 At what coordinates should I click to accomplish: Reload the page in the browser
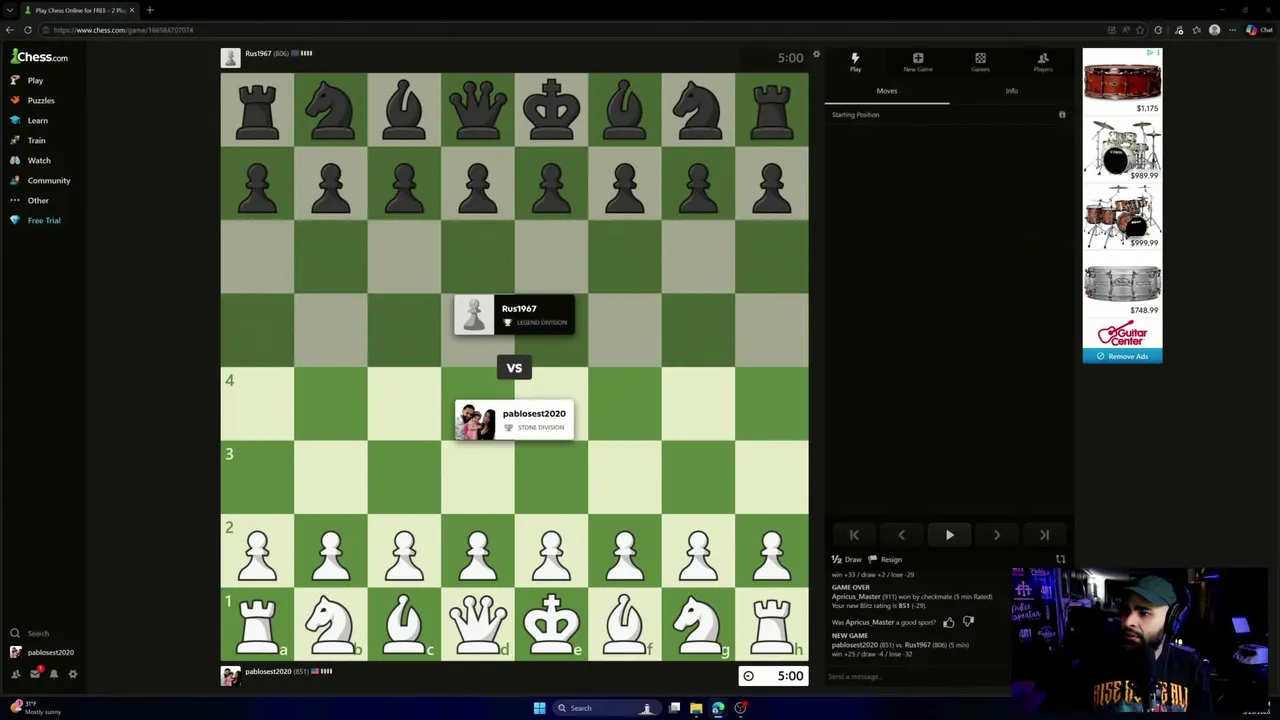[28, 30]
